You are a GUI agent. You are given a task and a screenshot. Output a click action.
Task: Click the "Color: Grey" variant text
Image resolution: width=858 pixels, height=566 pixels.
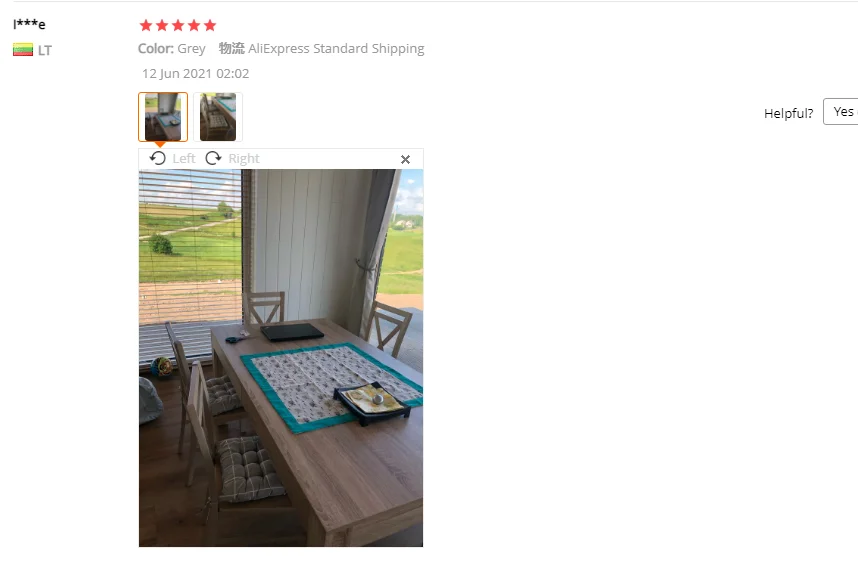click(172, 49)
